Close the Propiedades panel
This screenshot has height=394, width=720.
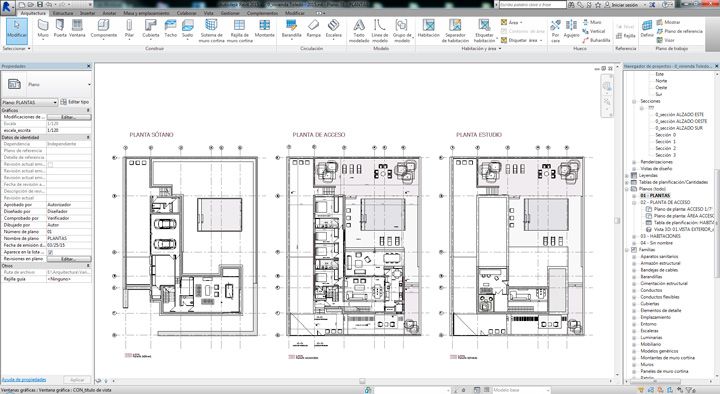tap(89, 66)
